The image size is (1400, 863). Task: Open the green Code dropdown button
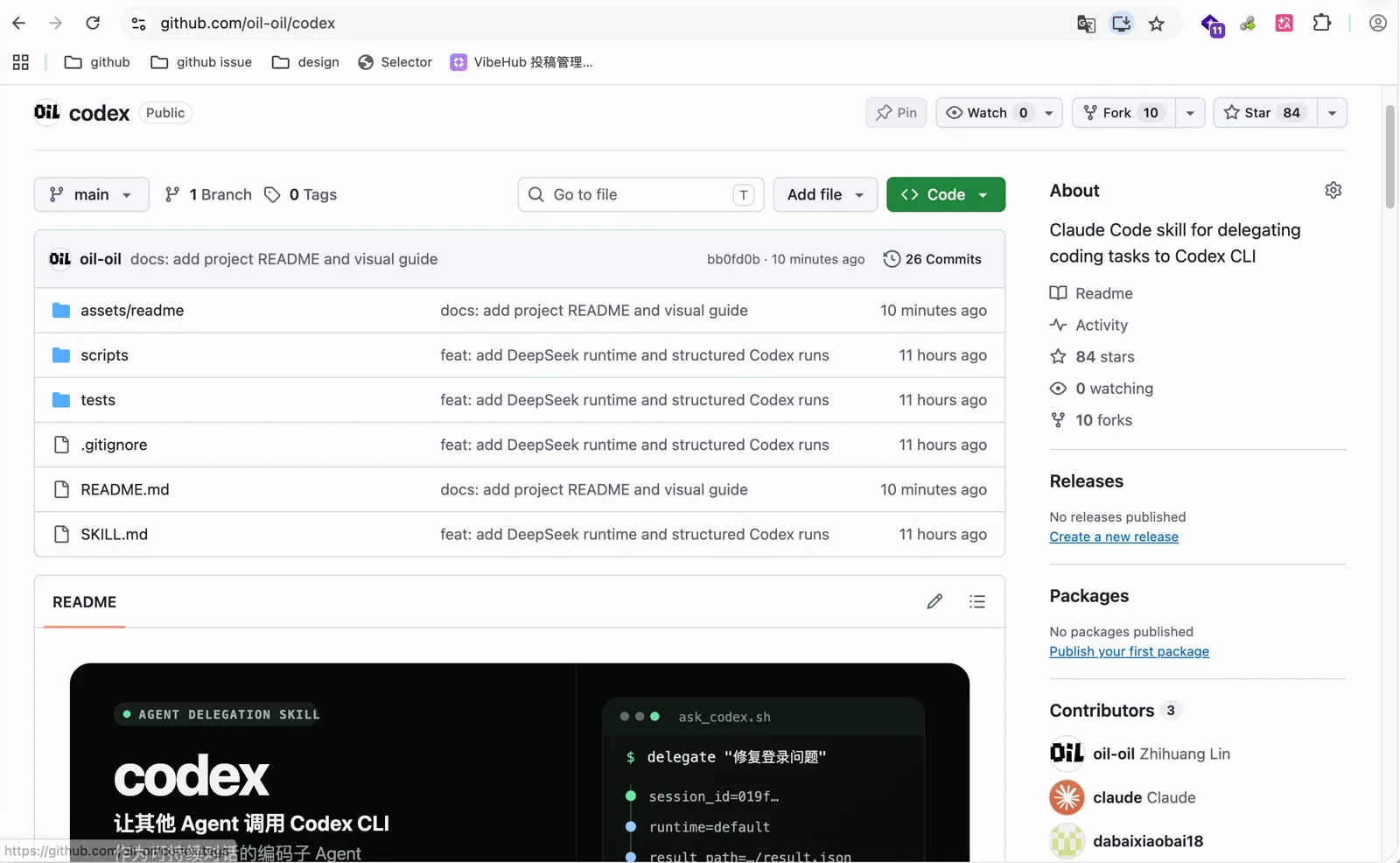point(946,194)
